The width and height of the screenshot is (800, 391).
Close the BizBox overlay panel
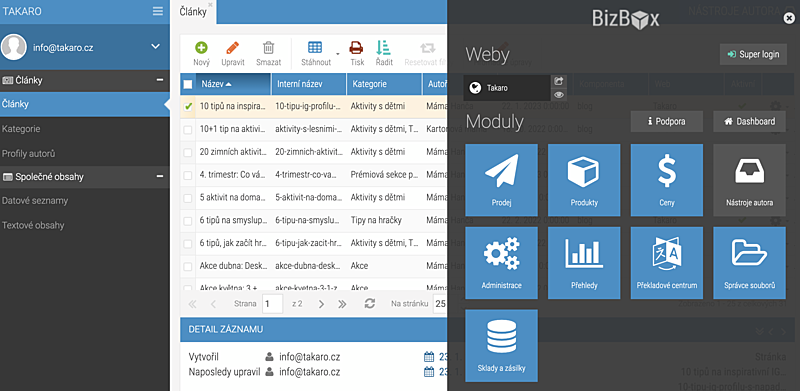click(789, 18)
